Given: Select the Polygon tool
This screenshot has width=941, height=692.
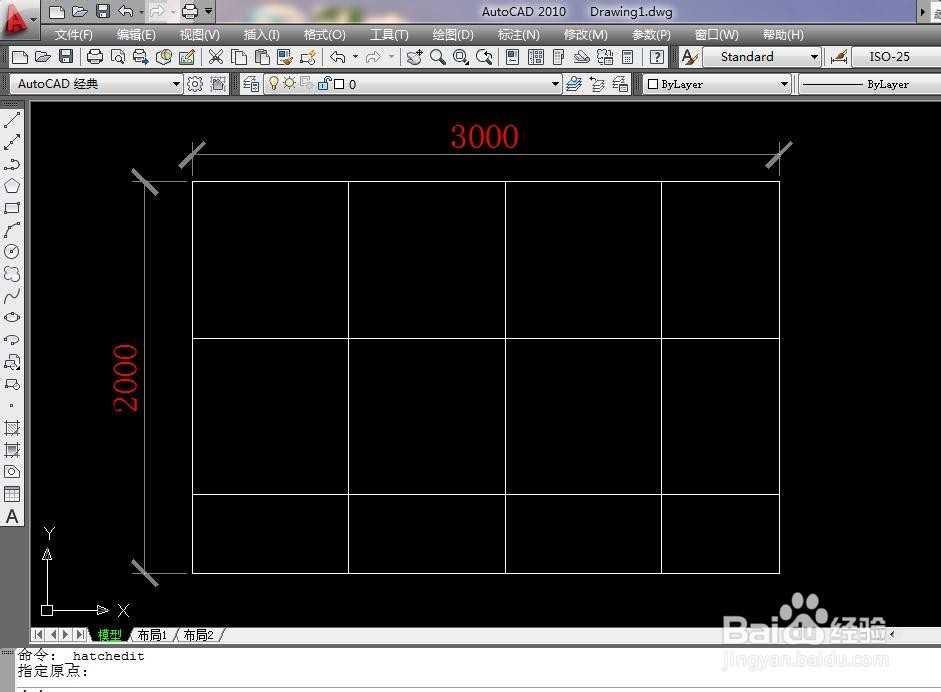Looking at the screenshot, I should [12, 186].
